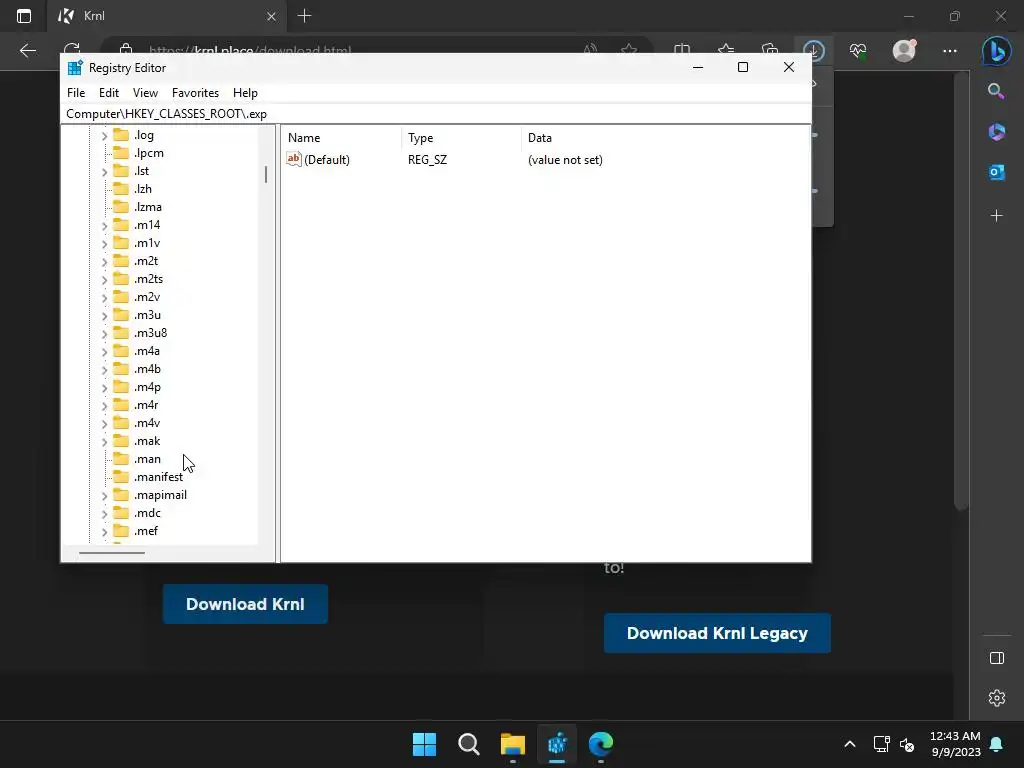The width and height of the screenshot is (1024, 768).
Task: Open taskbar Search
Action: [x=469, y=744]
